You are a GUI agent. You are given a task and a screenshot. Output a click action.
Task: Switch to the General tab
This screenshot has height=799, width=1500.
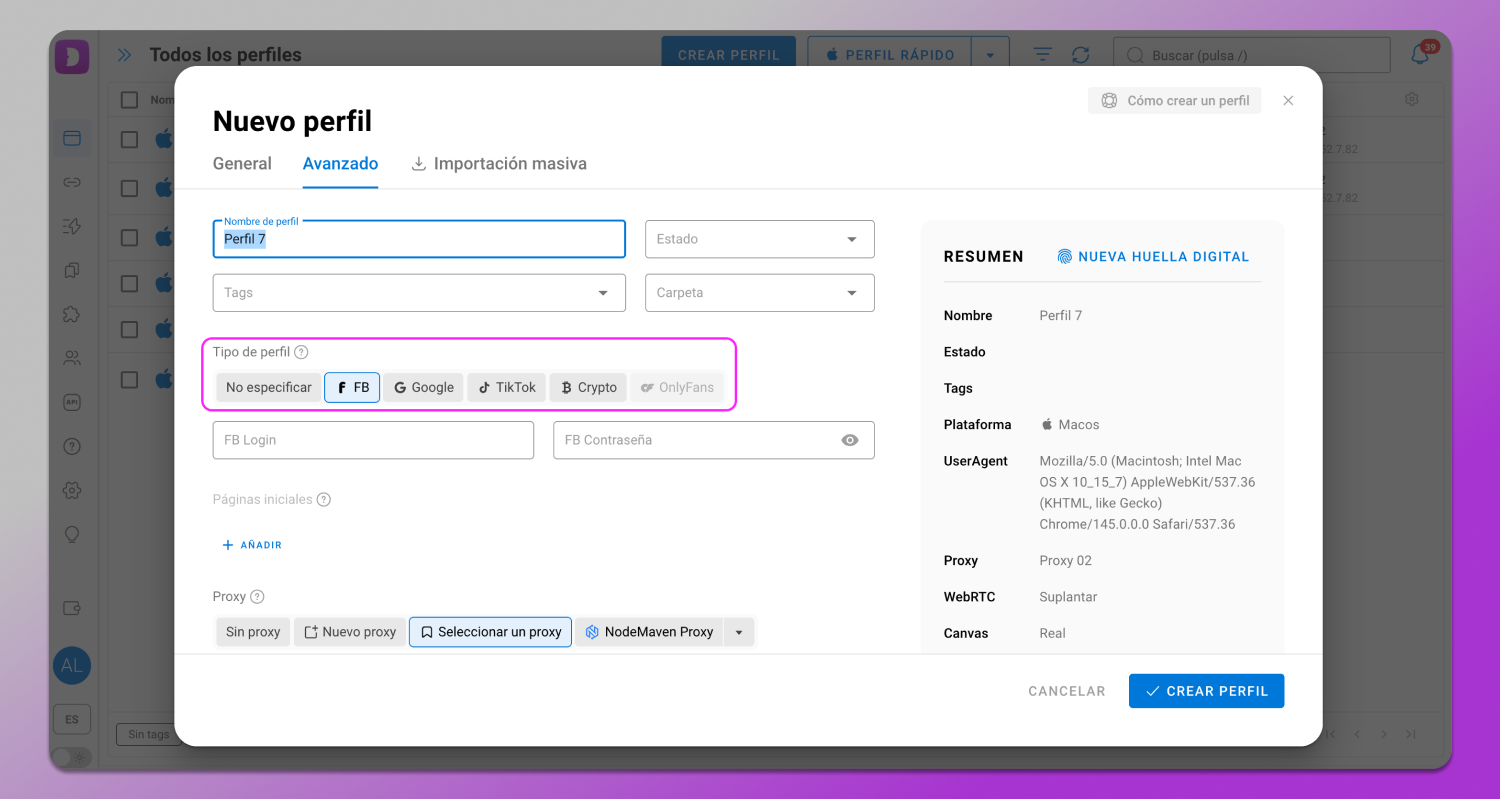(x=242, y=164)
